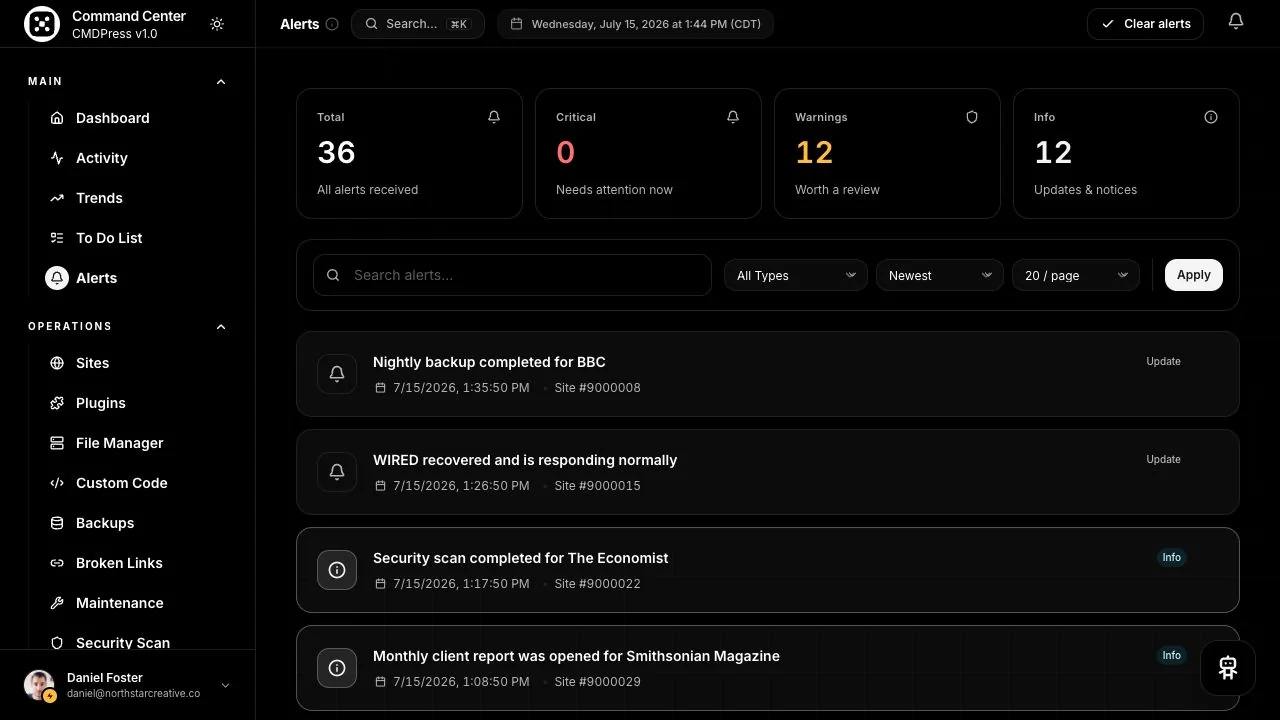Select the Warnings card
The width and height of the screenshot is (1280, 720).
[x=887, y=153]
